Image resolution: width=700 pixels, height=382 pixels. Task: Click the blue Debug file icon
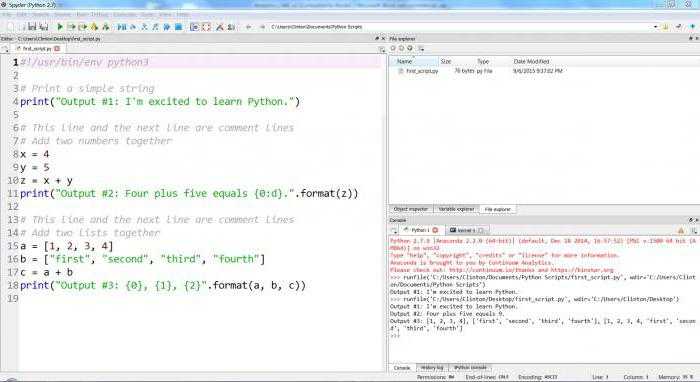pos(121,27)
